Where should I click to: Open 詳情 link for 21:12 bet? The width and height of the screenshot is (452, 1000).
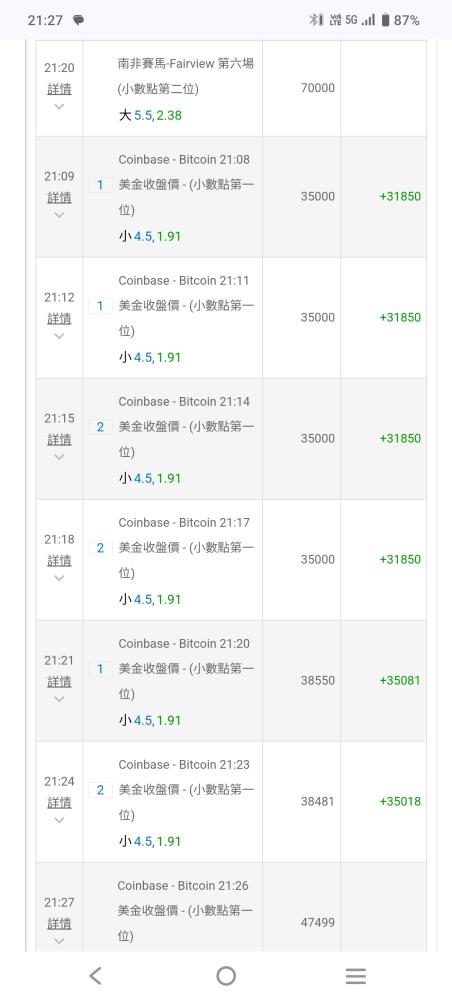[59, 318]
